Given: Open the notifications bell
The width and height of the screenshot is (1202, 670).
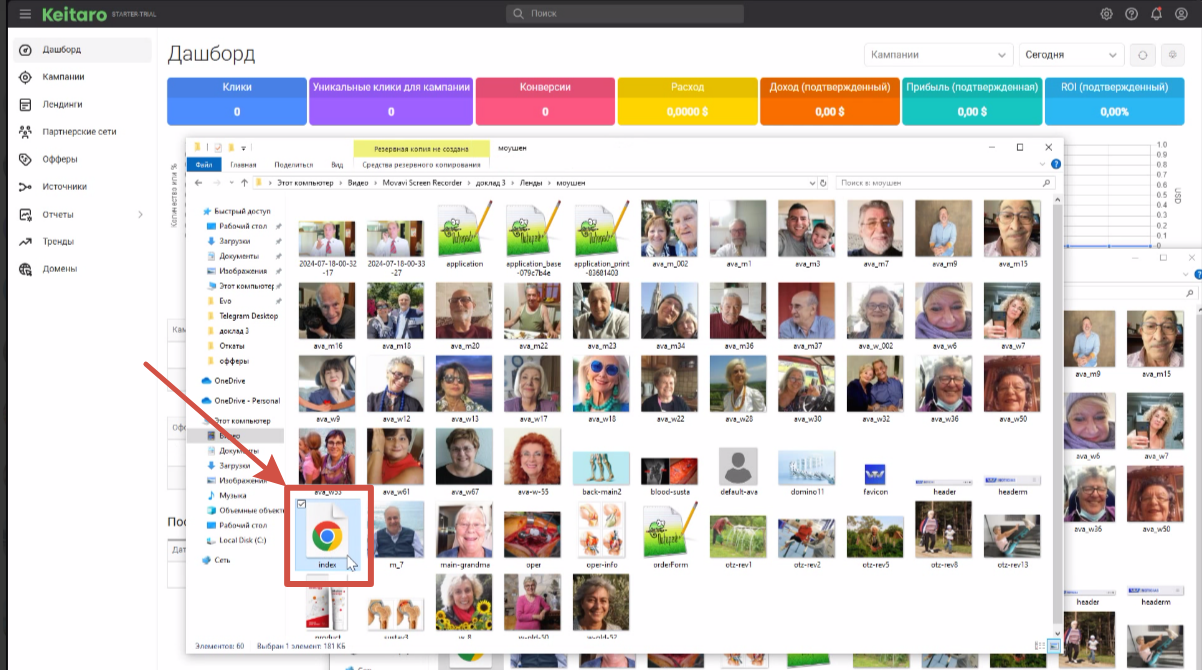Looking at the screenshot, I should 1157,14.
